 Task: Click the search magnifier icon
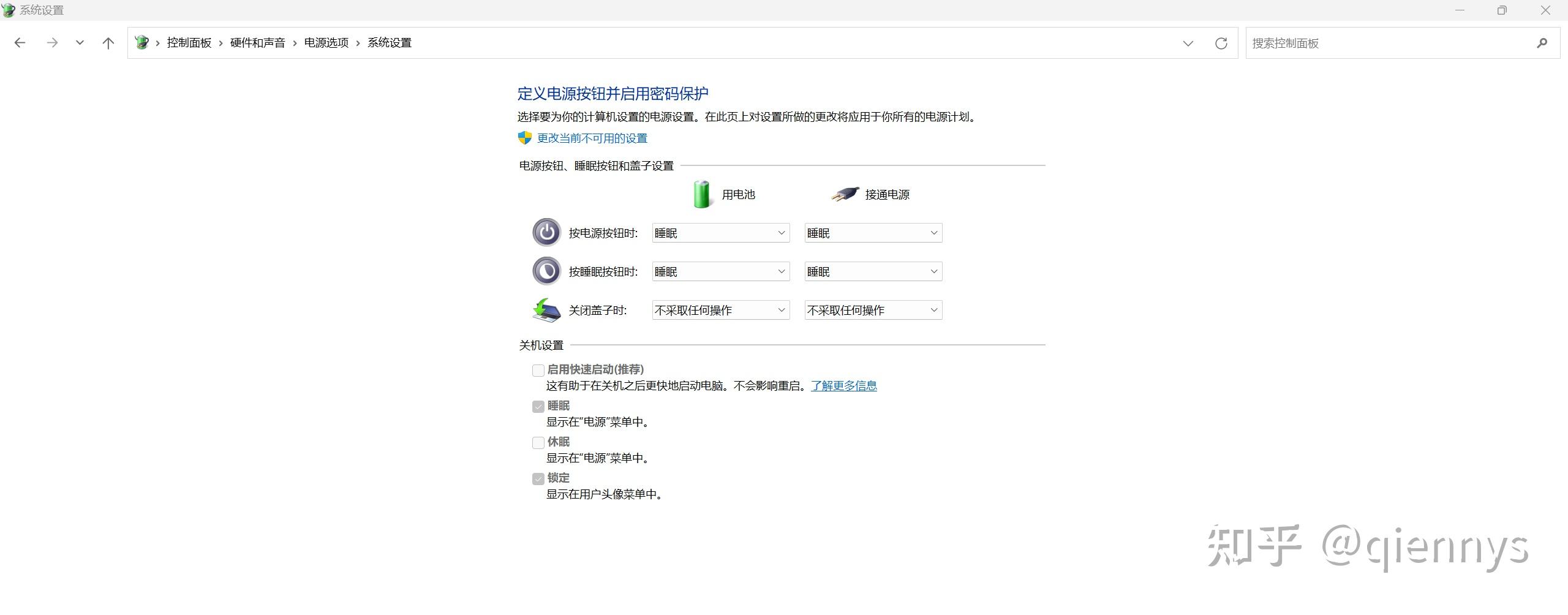click(x=1542, y=43)
